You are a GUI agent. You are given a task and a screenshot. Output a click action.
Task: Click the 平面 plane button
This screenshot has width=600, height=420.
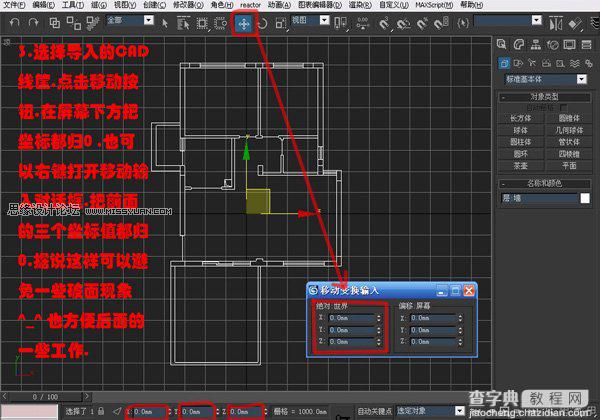pos(569,166)
